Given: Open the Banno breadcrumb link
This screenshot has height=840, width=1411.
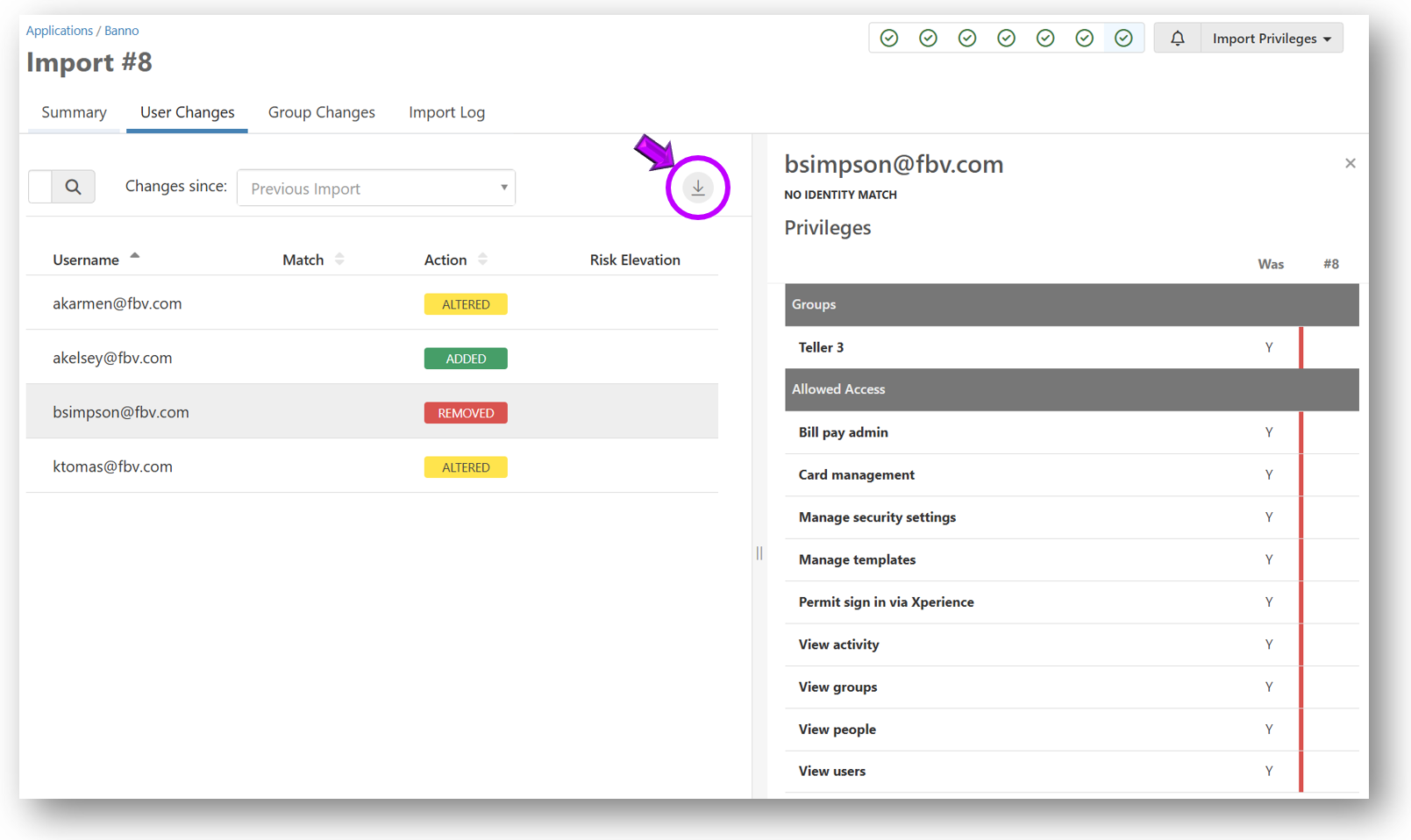Looking at the screenshot, I should click(x=121, y=31).
